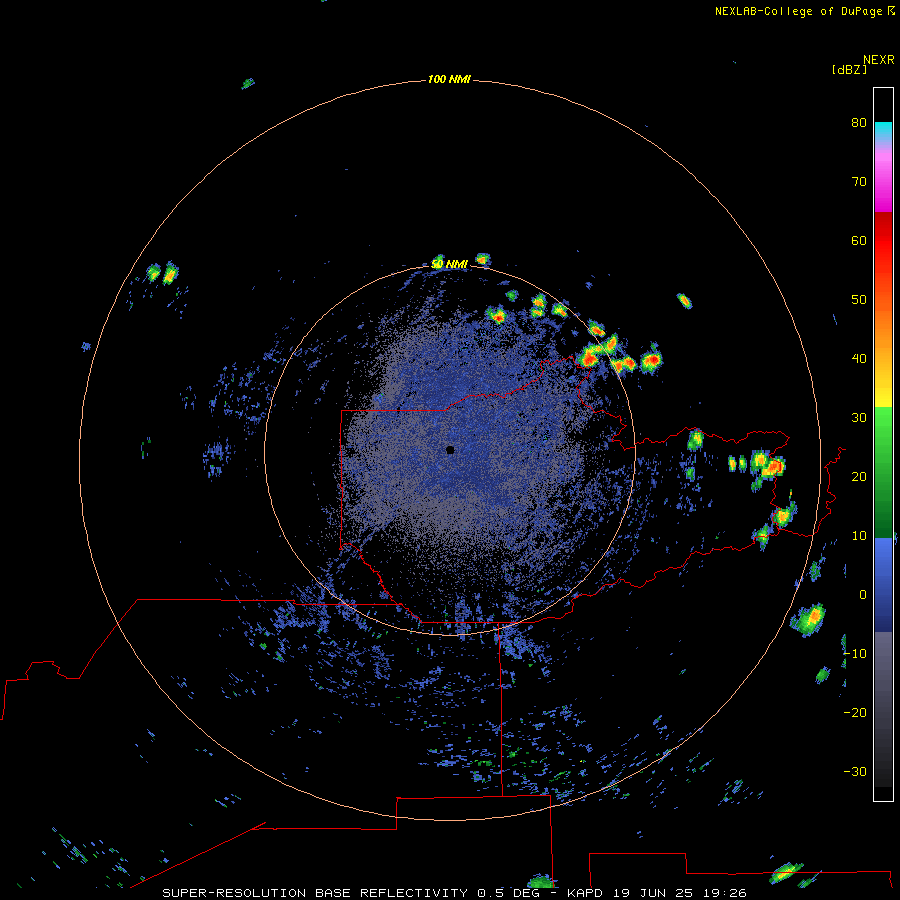Click the "KAPD" station ID in the caption
The height and width of the screenshot is (900, 900).
(584, 893)
